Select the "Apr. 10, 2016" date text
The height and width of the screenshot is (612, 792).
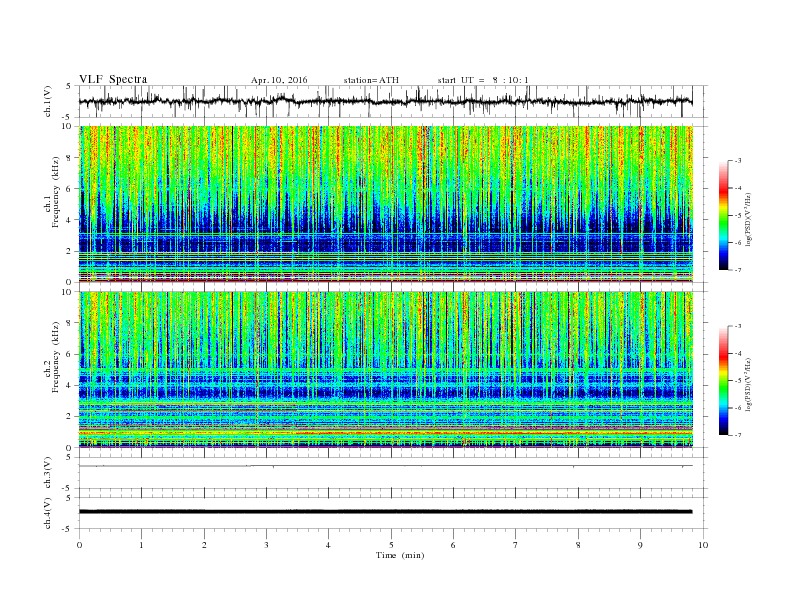point(279,80)
